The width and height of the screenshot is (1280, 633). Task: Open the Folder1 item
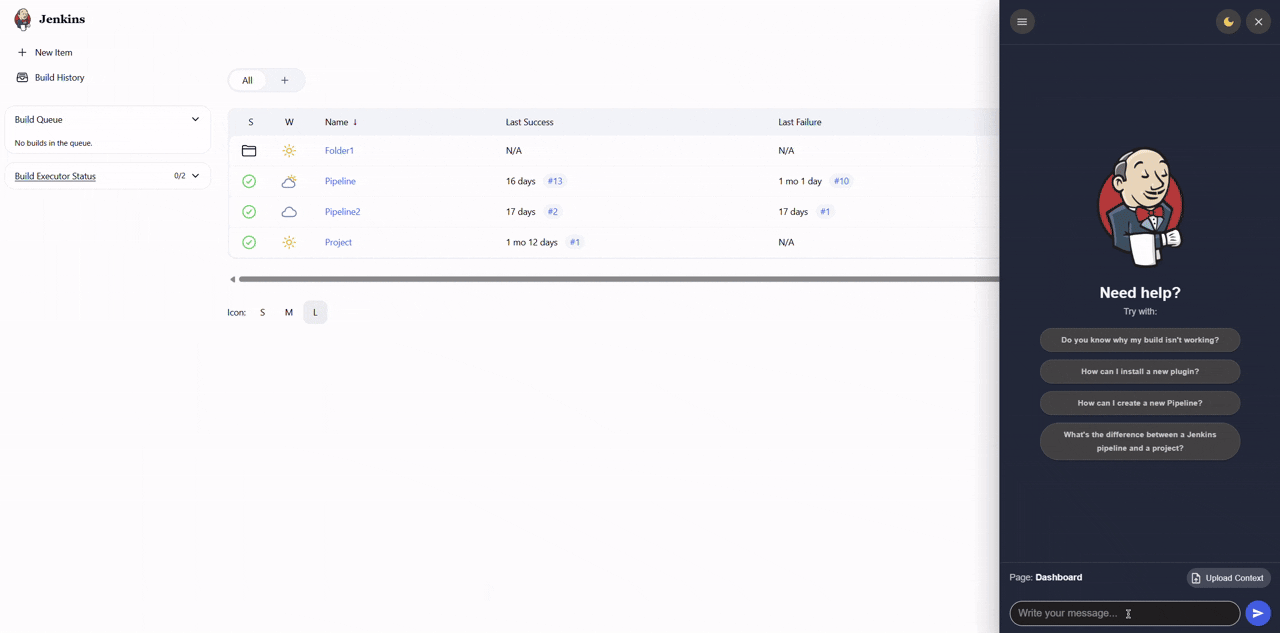(339, 151)
